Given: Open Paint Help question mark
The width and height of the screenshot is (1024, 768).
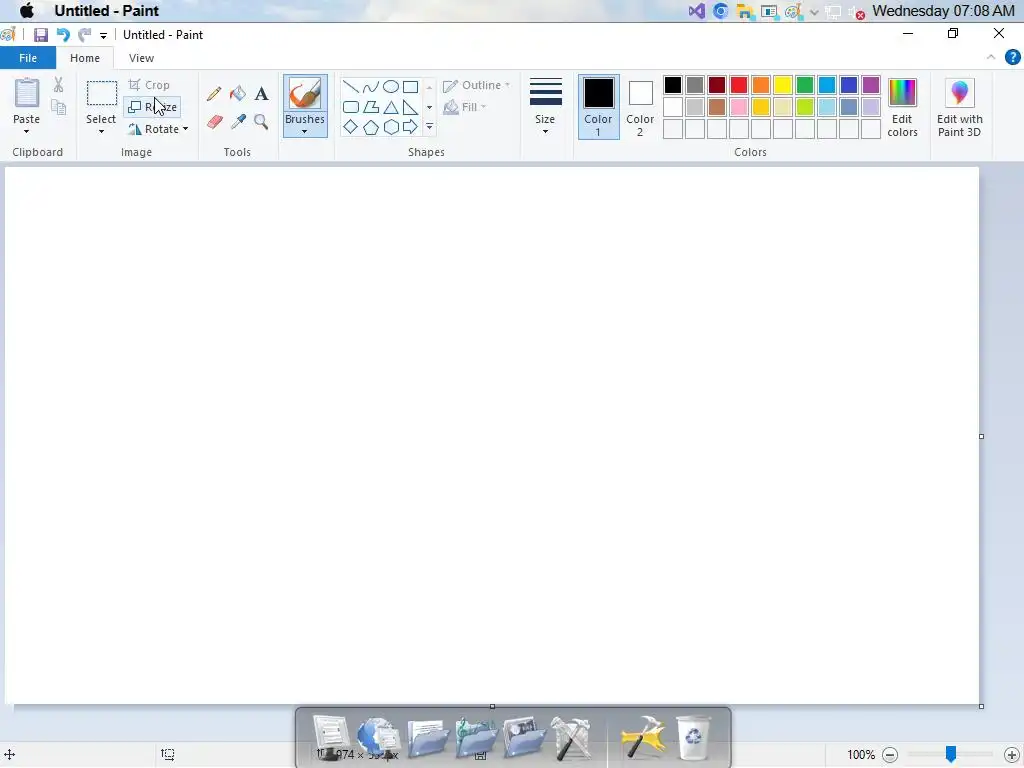Looking at the screenshot, I should [x=1012, y=57].
